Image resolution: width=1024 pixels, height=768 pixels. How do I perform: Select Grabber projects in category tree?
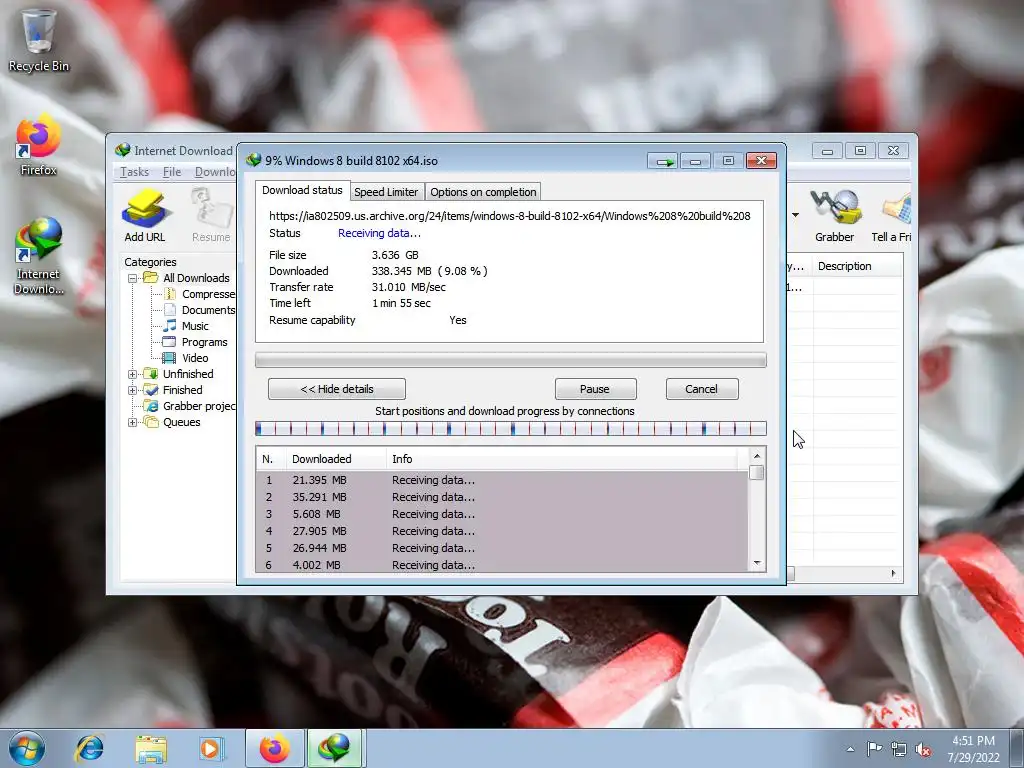(x=190, y=406)
